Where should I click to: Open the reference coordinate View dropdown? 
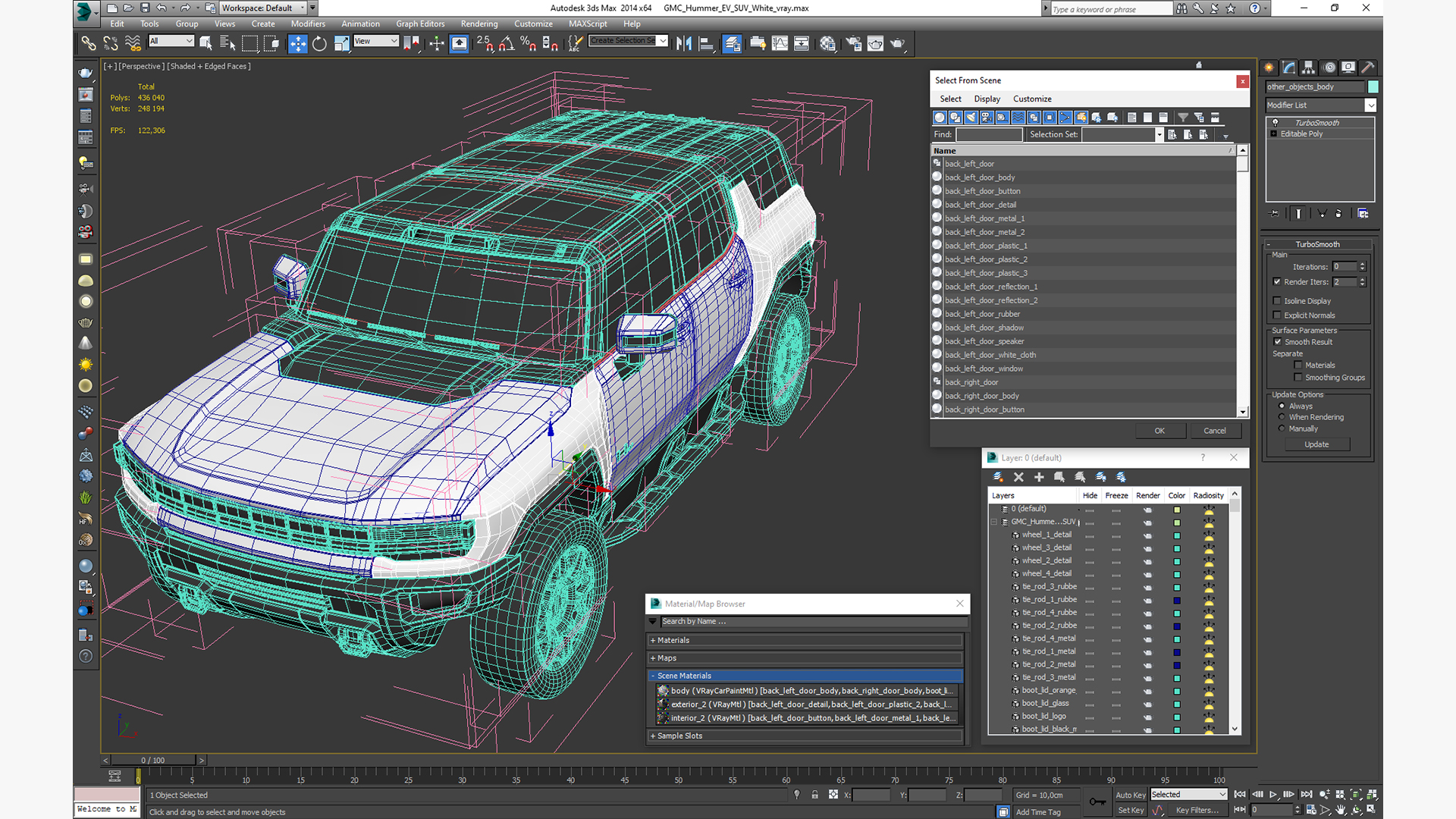click(376, 41)
